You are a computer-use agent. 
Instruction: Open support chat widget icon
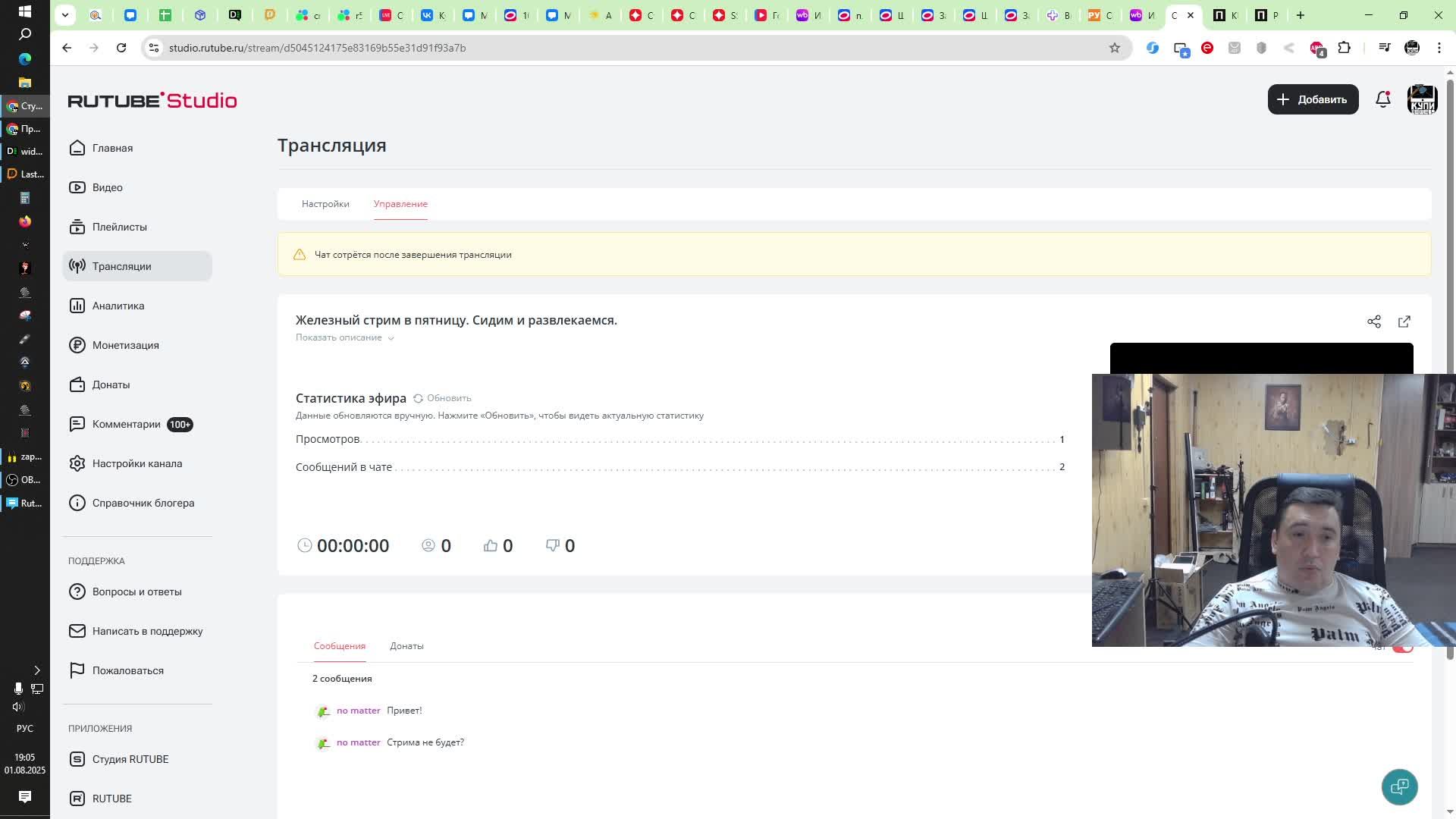[1399, 786]
